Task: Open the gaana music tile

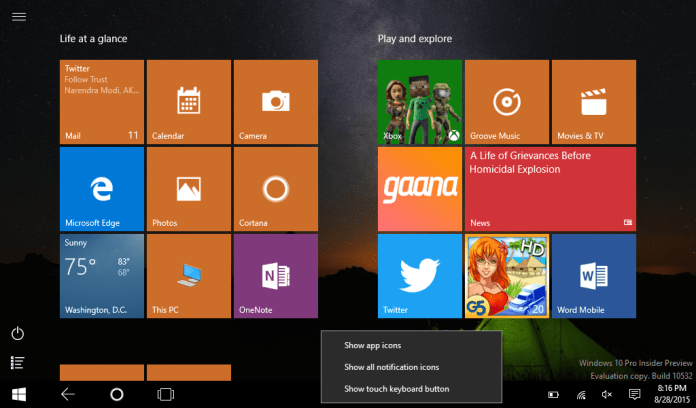Action: (x=419, y=189)
